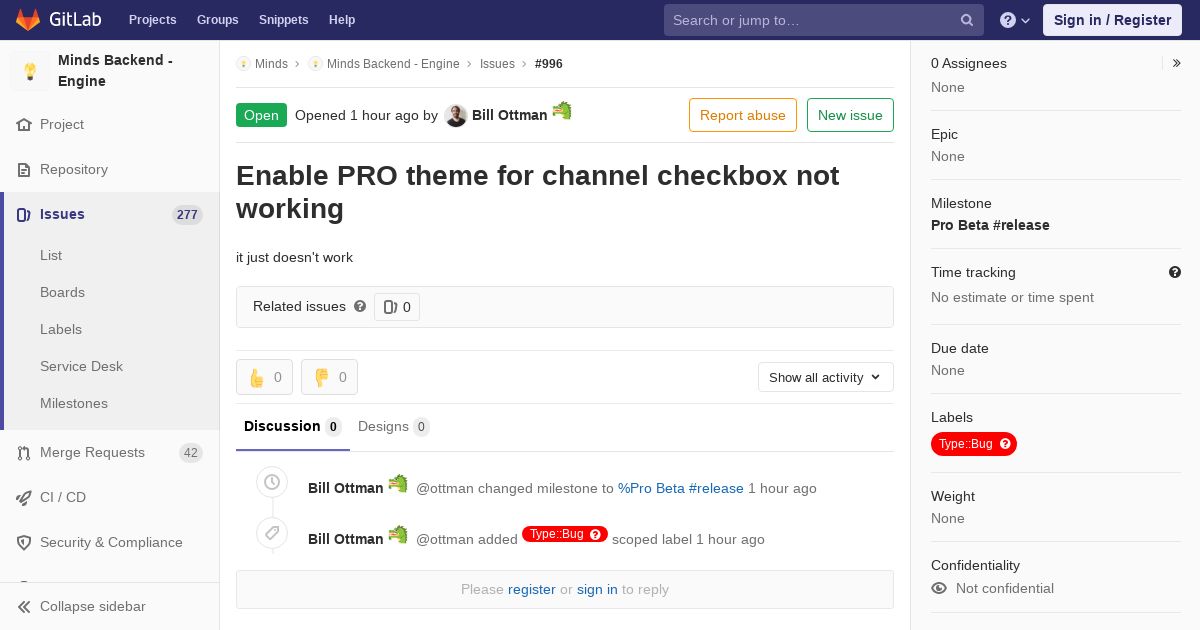Click the Issues icon in sidebar
Viewport: 1200px width, 630px height.
click(24, 215)
